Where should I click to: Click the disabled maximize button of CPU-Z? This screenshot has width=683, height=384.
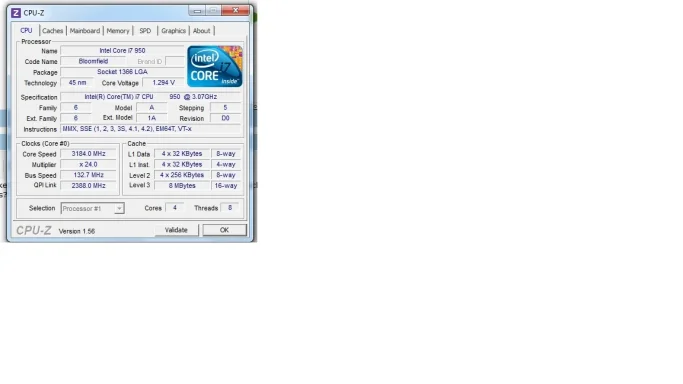[x=213, y=10]
